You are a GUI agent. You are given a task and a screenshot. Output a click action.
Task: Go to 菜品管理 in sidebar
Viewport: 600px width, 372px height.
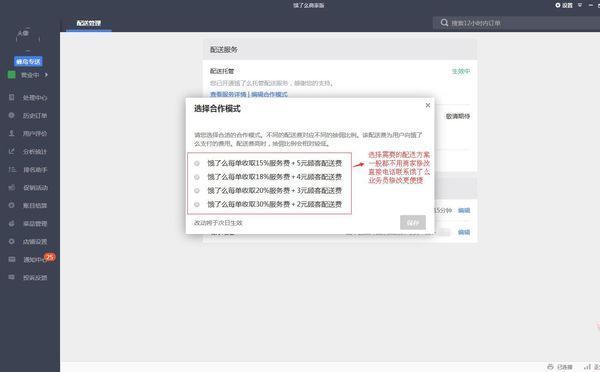point(34,224)
